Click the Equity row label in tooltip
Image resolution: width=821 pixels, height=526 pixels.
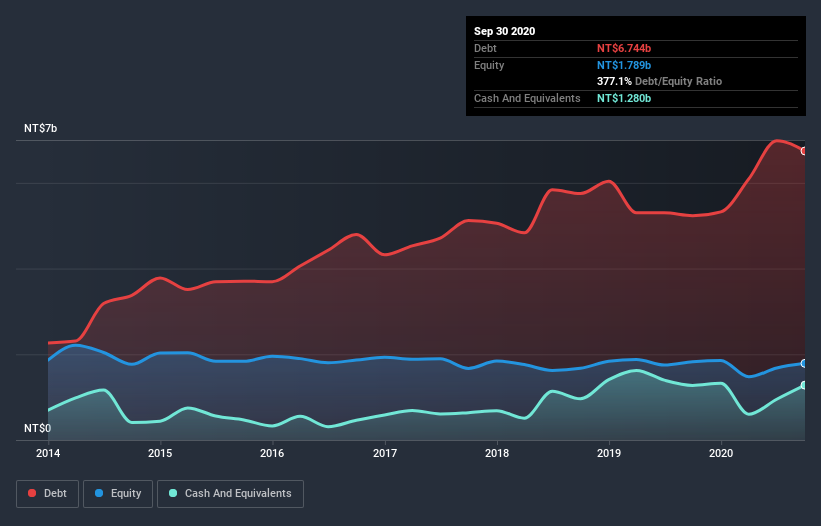[x=489, y=65]
